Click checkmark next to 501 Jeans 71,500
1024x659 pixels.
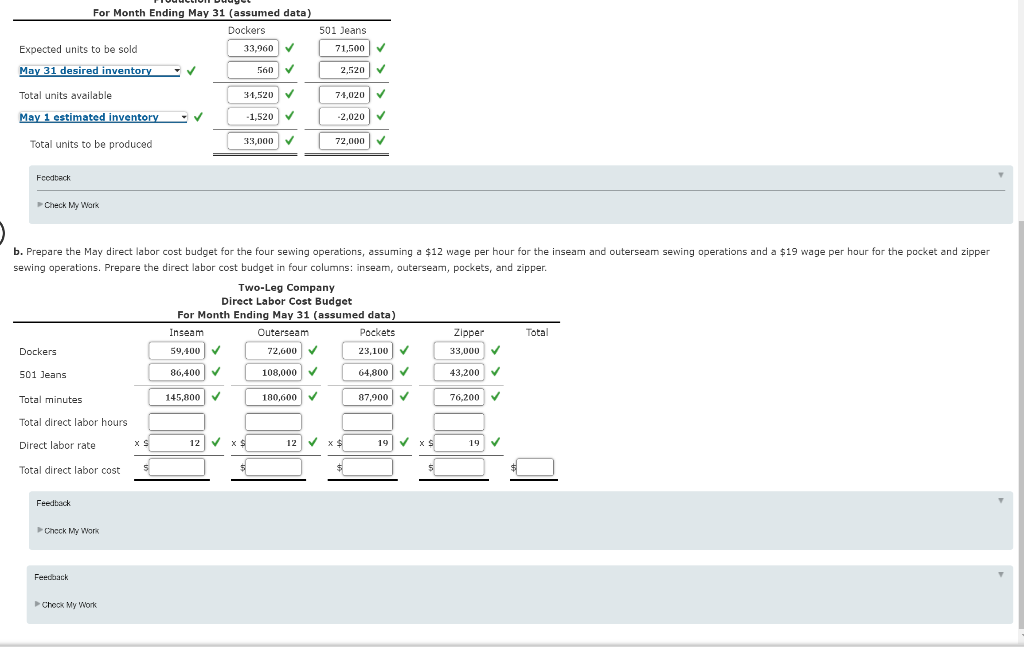point(381,47)
